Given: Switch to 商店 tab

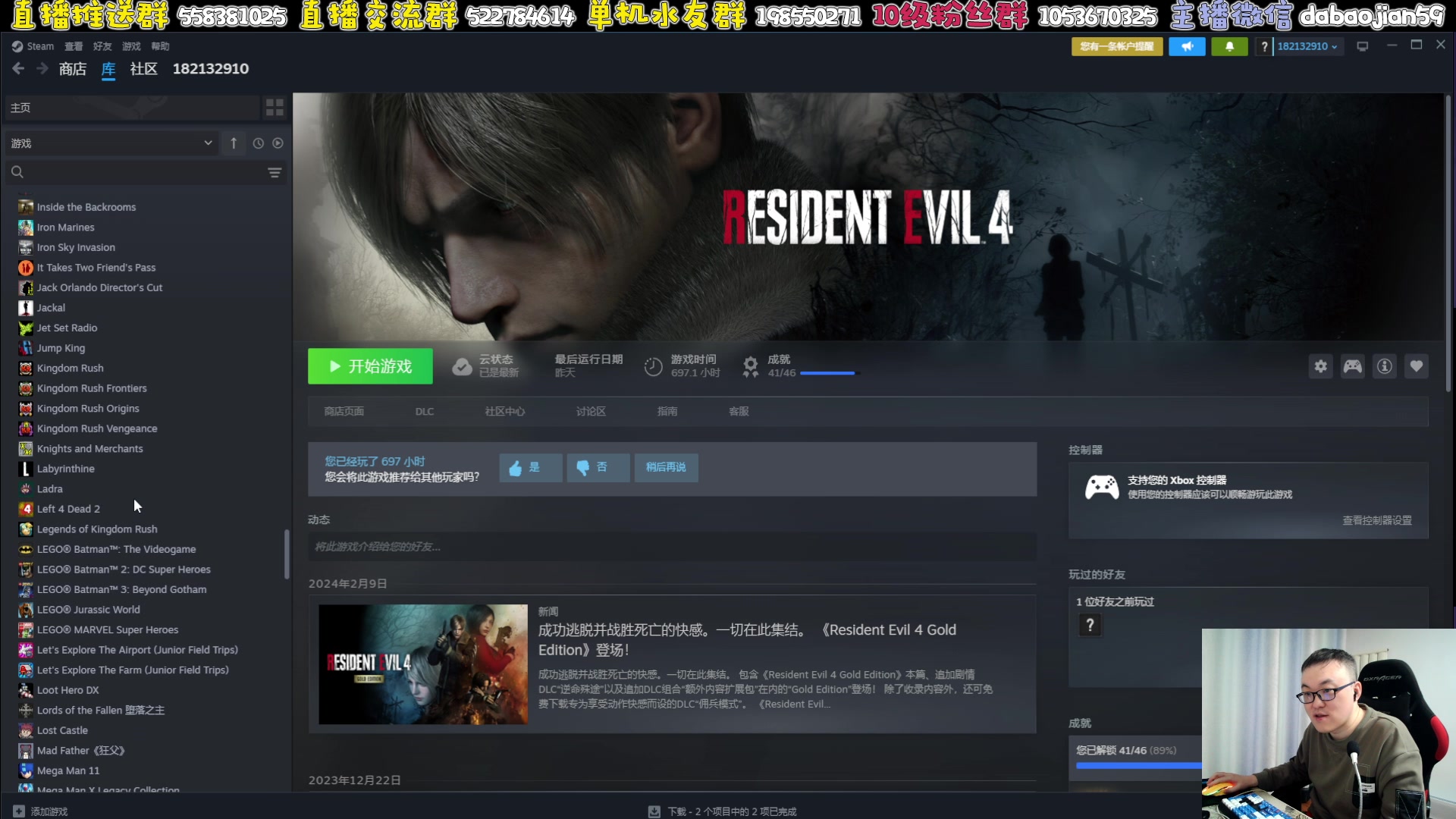Looking at the screenshot, I should [x=73, y=69].
